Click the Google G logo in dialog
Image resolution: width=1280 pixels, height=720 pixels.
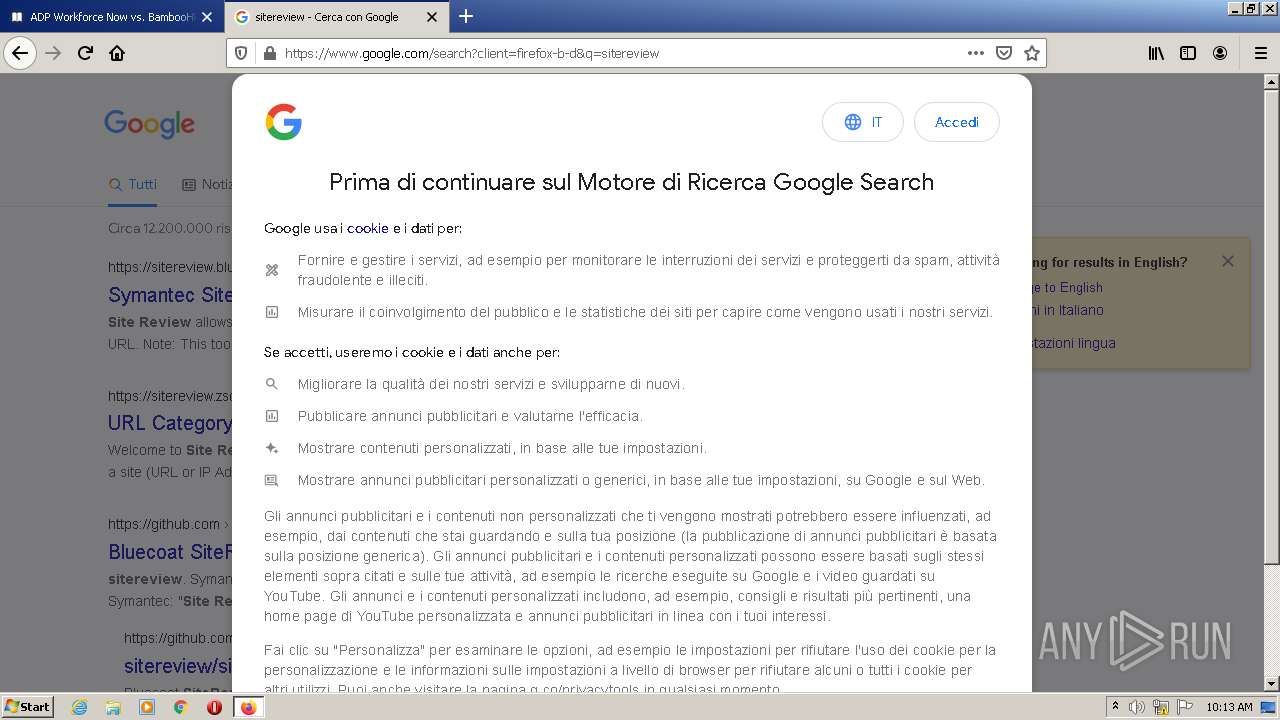284,122
